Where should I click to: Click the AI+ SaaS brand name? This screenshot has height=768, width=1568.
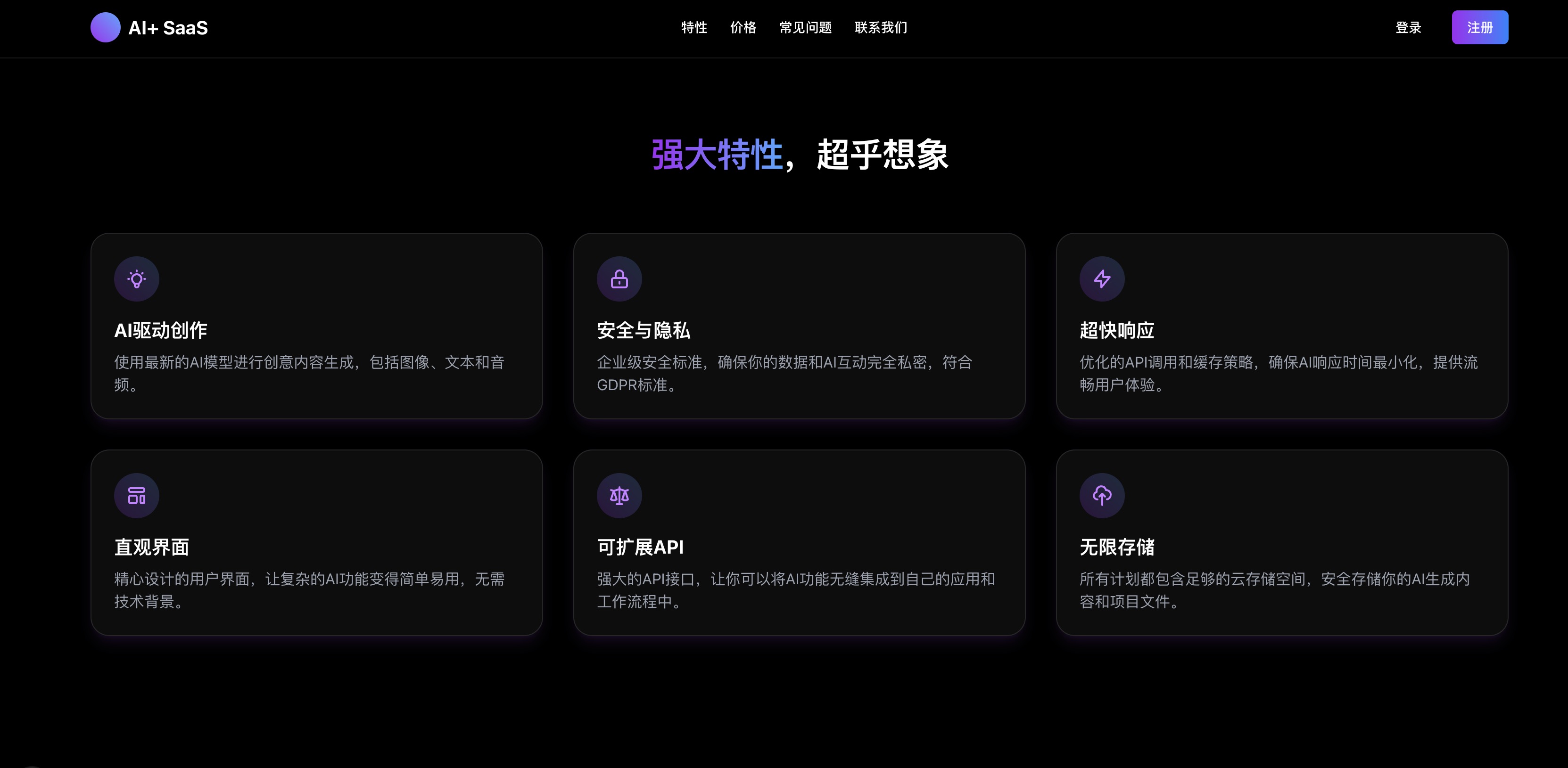tap(168, 28)
